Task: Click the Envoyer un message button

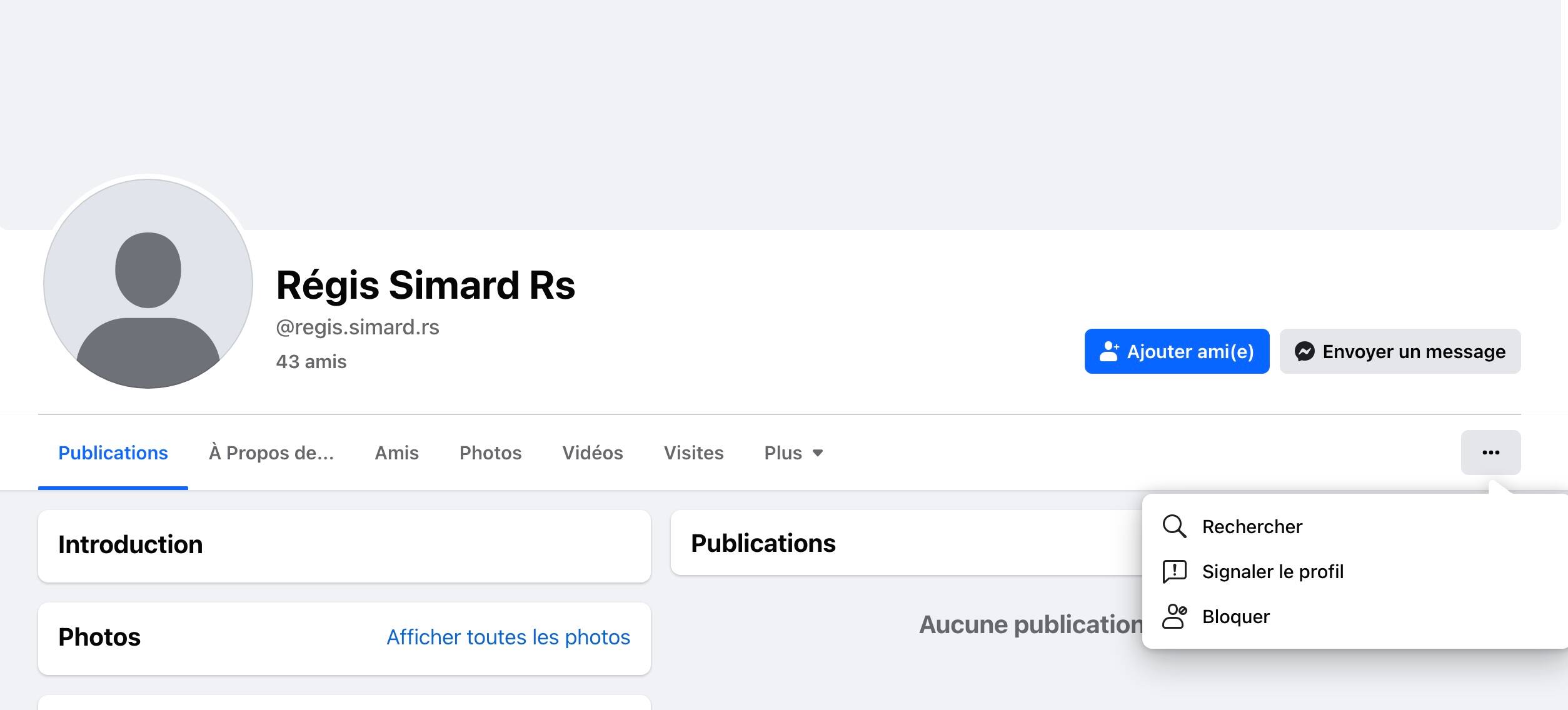Action: point(1399,351)
